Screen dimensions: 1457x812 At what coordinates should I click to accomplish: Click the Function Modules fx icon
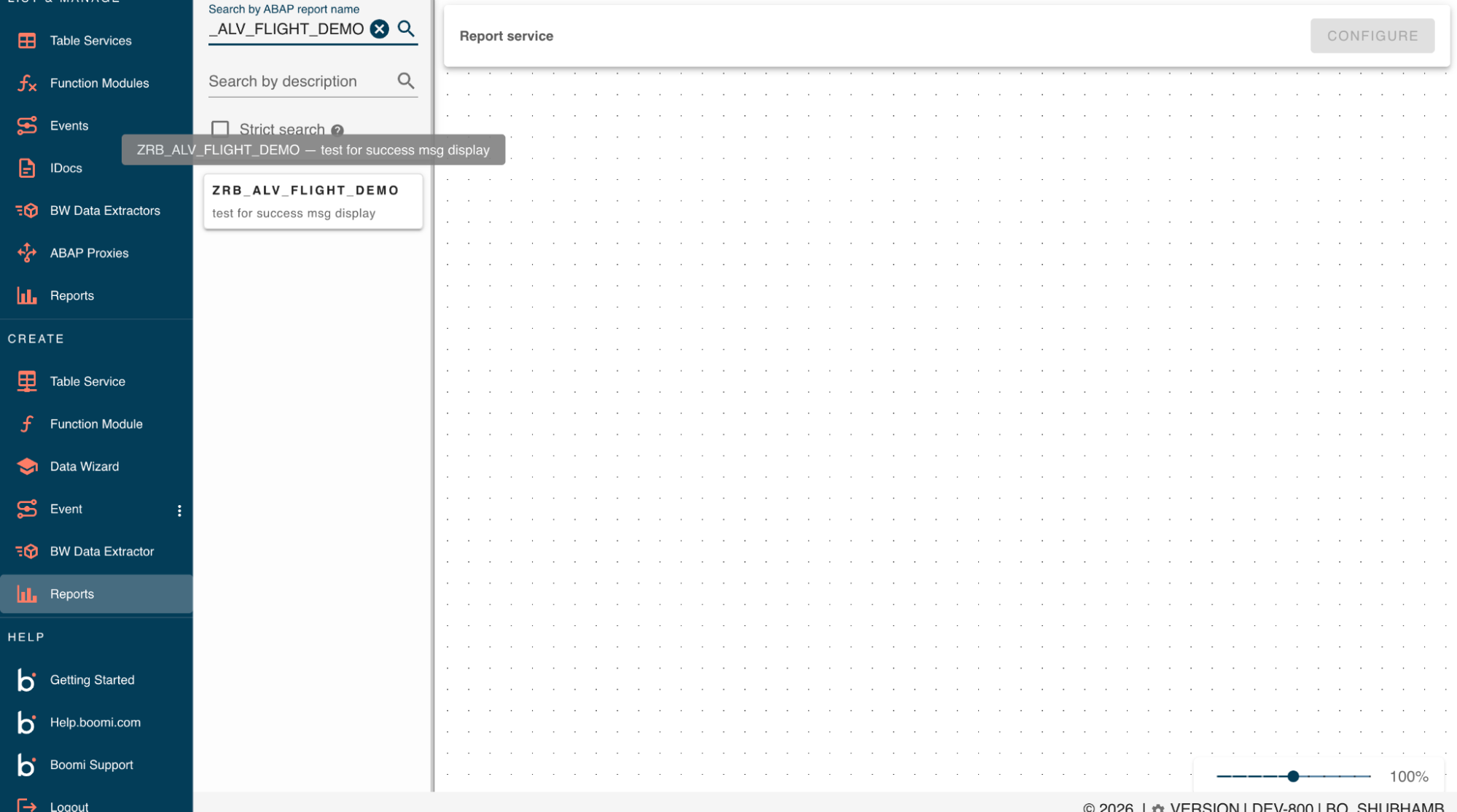[x=27, y=83]
